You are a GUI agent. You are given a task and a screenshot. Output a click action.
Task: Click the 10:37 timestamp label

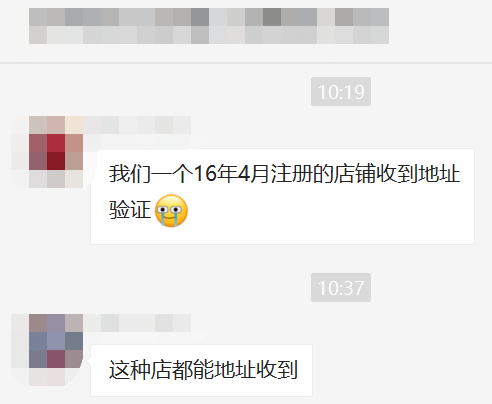[341, 288]
